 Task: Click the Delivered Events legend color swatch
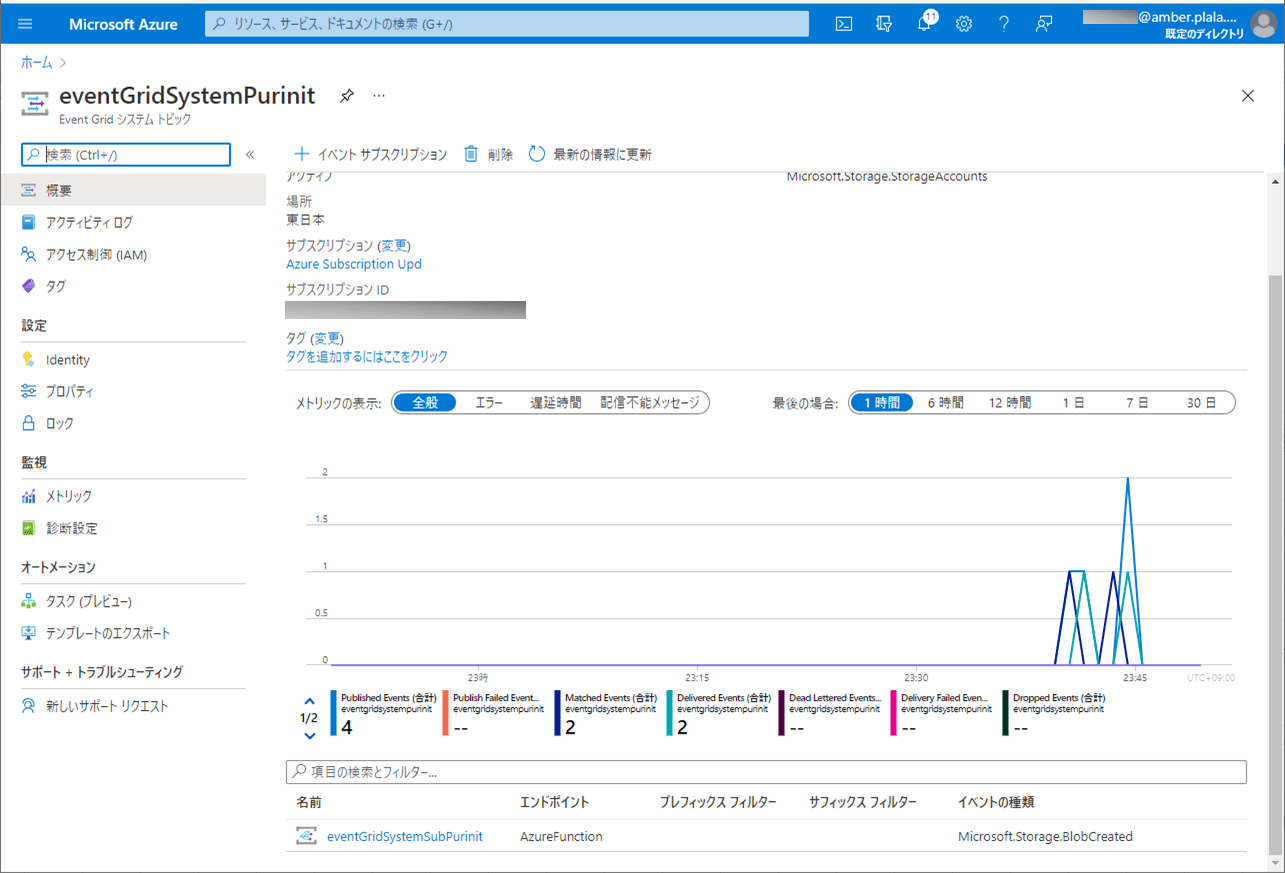point(669,713)
